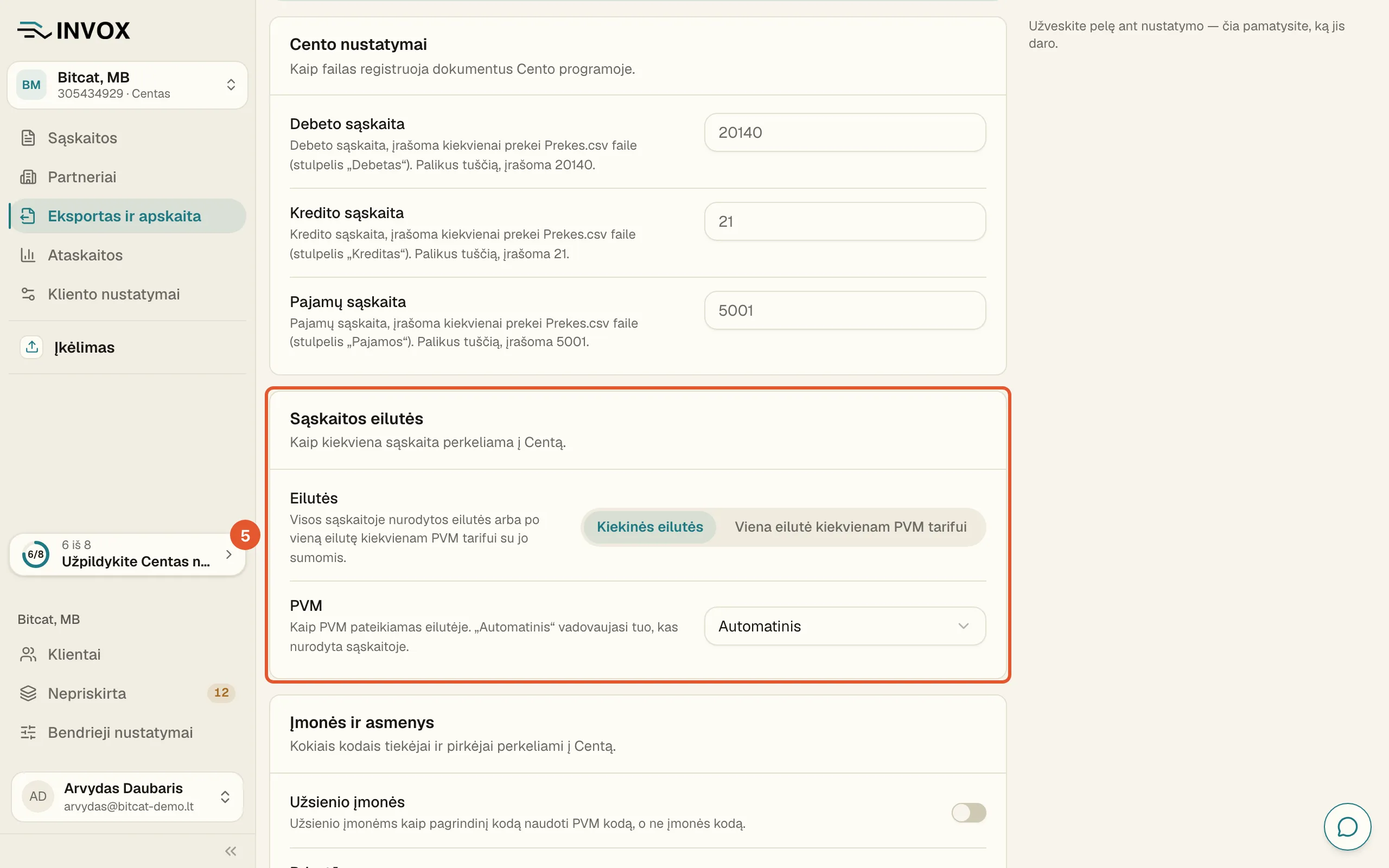Go to Sąskaitos in sidebar
Viewport: 1389px width, 868px height.
[x=128, y=138]
